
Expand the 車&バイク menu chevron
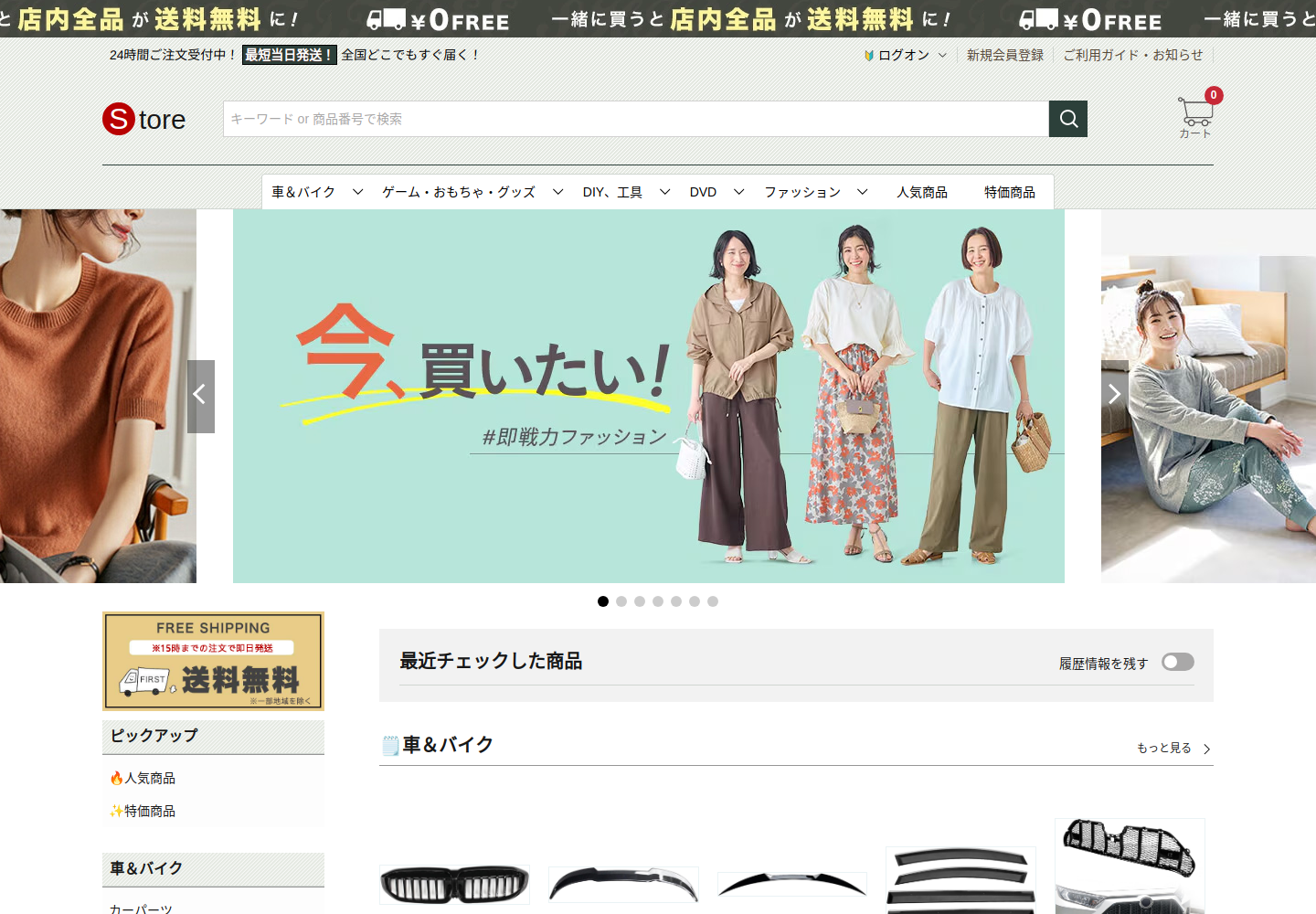click(358, 192)
